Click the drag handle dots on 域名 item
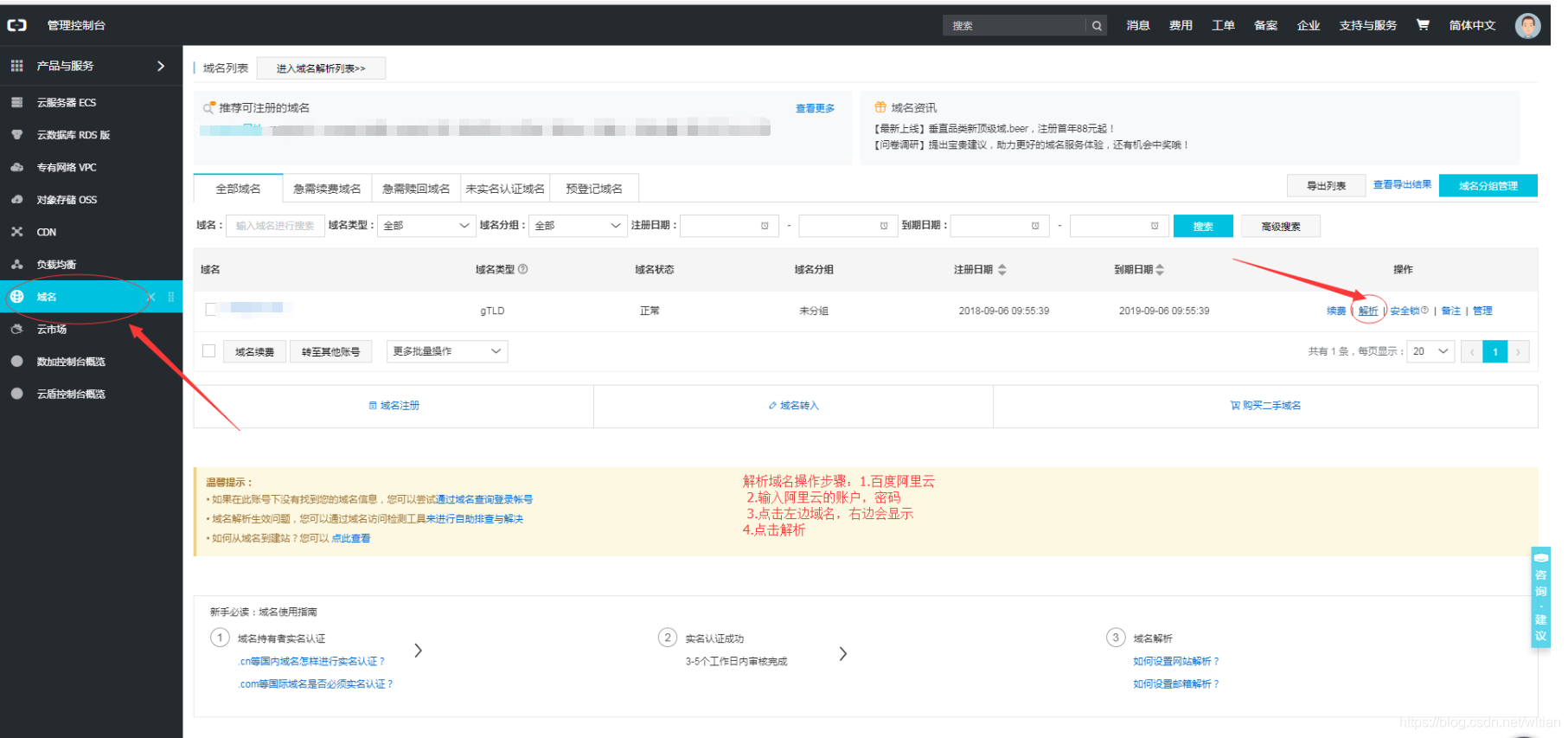The width and height of the screenshot is (1568, 738). [171, 297]
